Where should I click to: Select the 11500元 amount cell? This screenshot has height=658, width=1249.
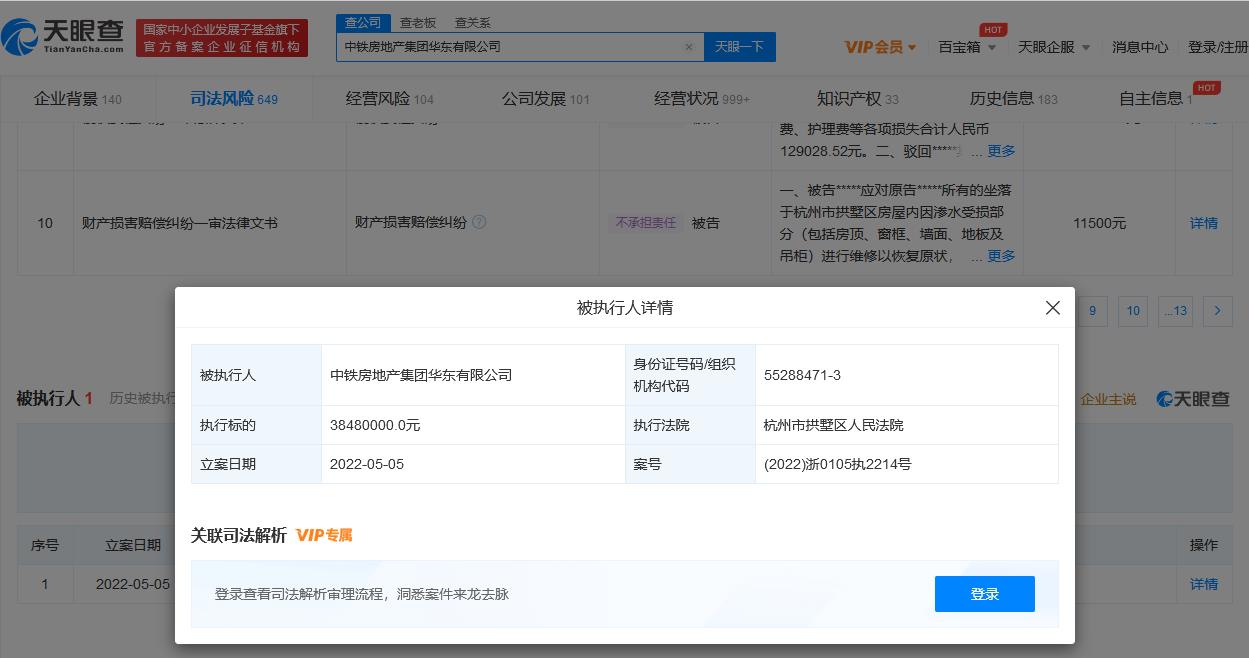[1100, 223]
